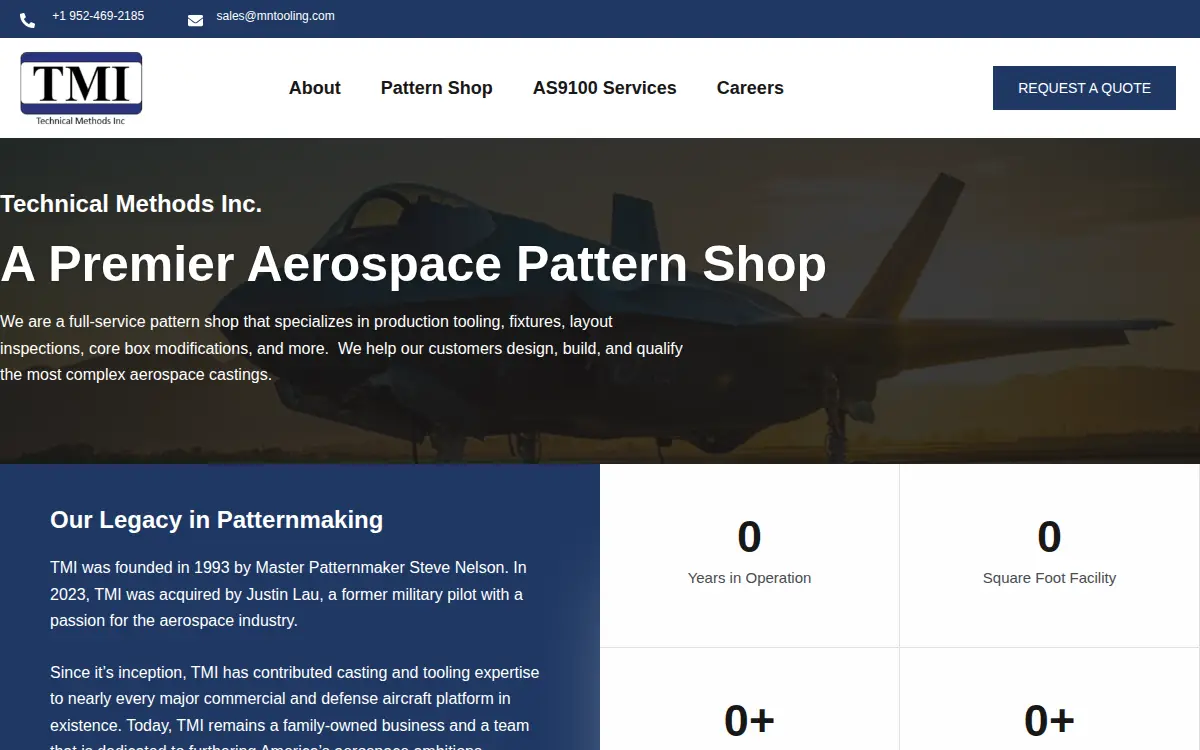Navigate to the Careers page
The image size is (1200, 750).
pos(750,88)
